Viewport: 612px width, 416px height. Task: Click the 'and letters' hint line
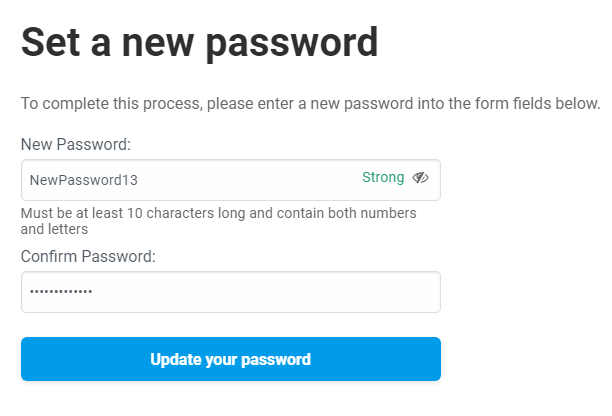click(54, 229)
